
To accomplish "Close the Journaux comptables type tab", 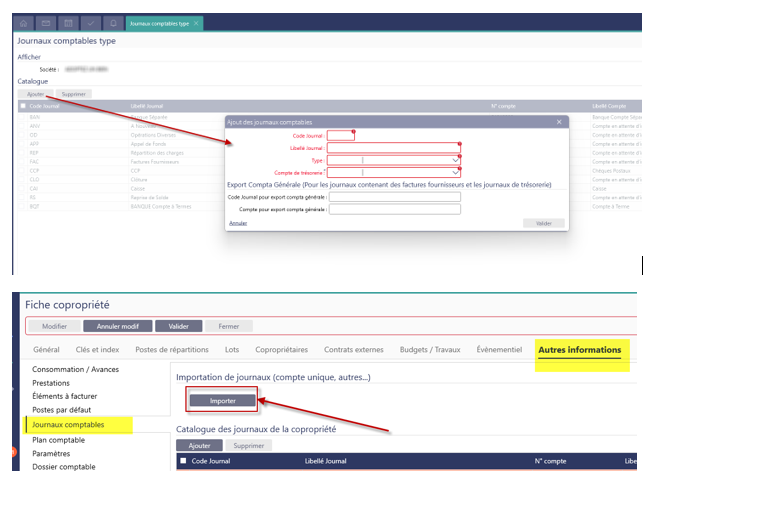I will pyautogui.click(x=196, y=23).
